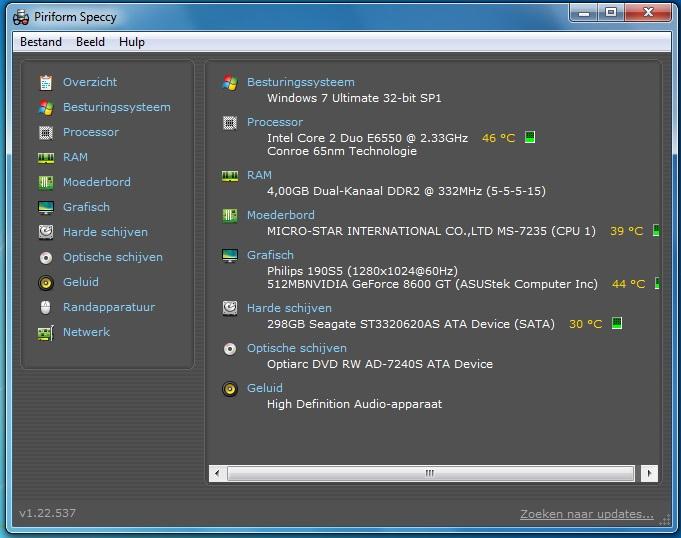Screen dimensions: 681x538
Task: Click the Piriform Speccy app icon in title bar
Action: coord(21,17)
